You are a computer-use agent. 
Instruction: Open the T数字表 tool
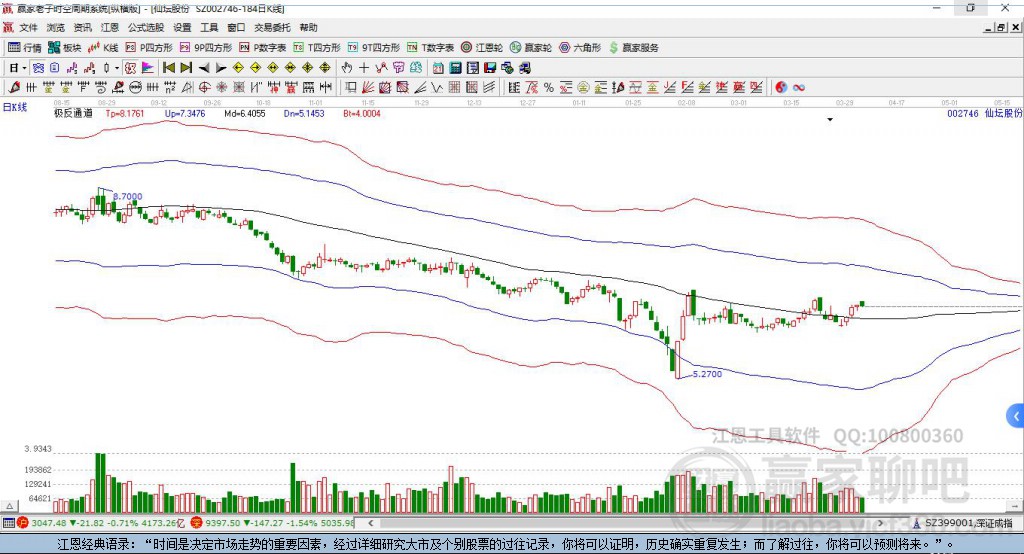click(430, 48)
